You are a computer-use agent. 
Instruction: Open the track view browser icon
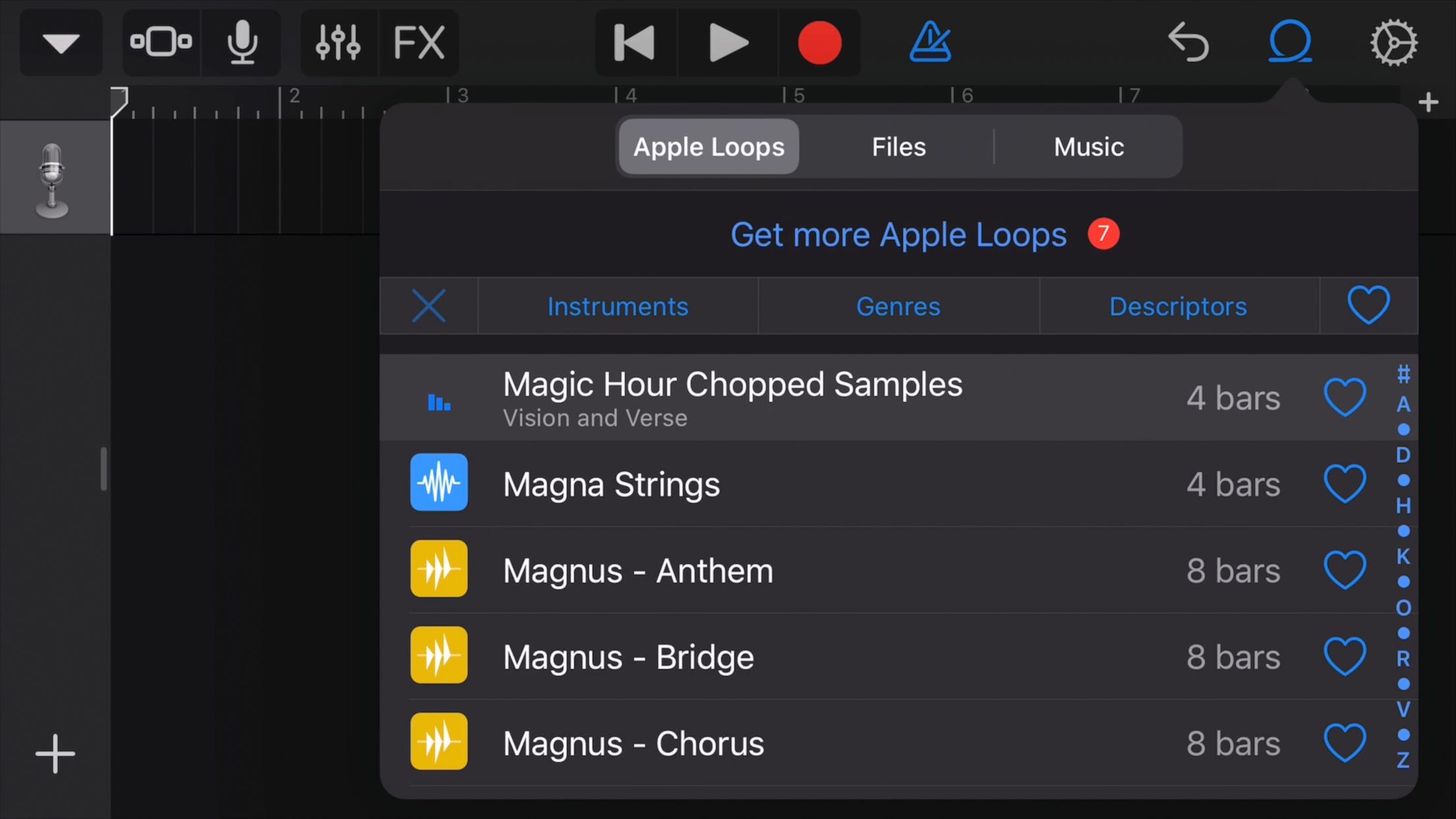pyautogui.click(x=161, y=42)
